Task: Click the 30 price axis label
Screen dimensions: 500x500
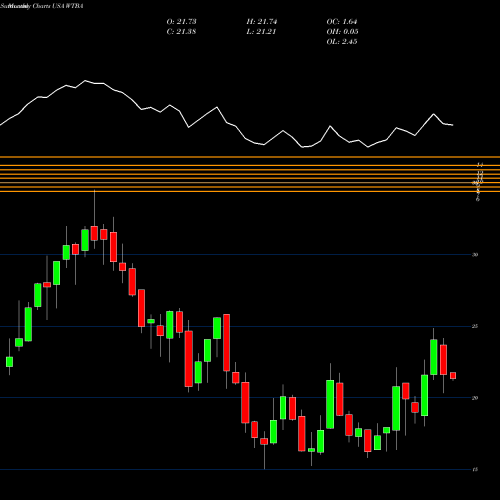Action: coord(475,255)
